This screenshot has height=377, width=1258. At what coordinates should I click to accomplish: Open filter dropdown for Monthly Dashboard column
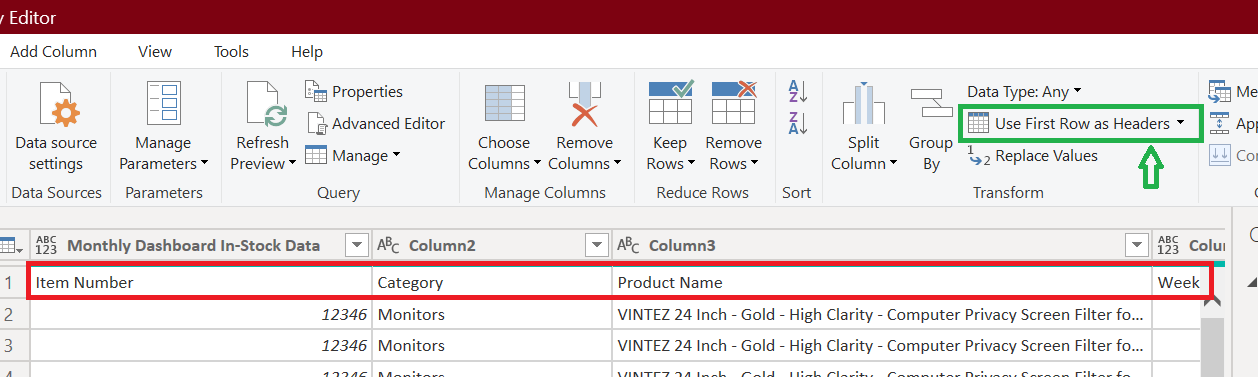click(356, 246)
